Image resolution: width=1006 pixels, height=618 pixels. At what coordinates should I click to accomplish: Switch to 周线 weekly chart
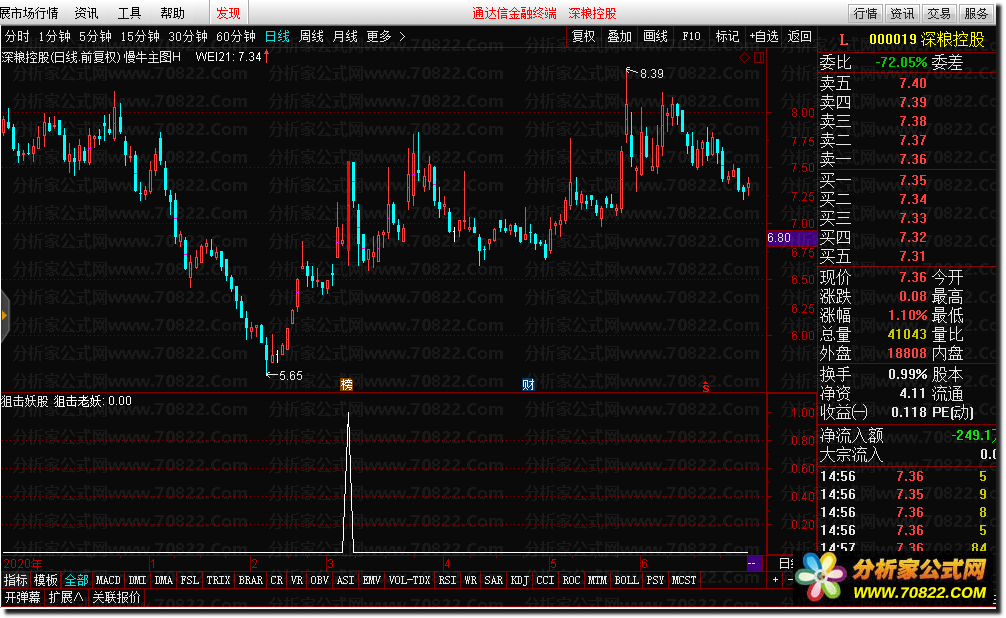coord(311,37)
